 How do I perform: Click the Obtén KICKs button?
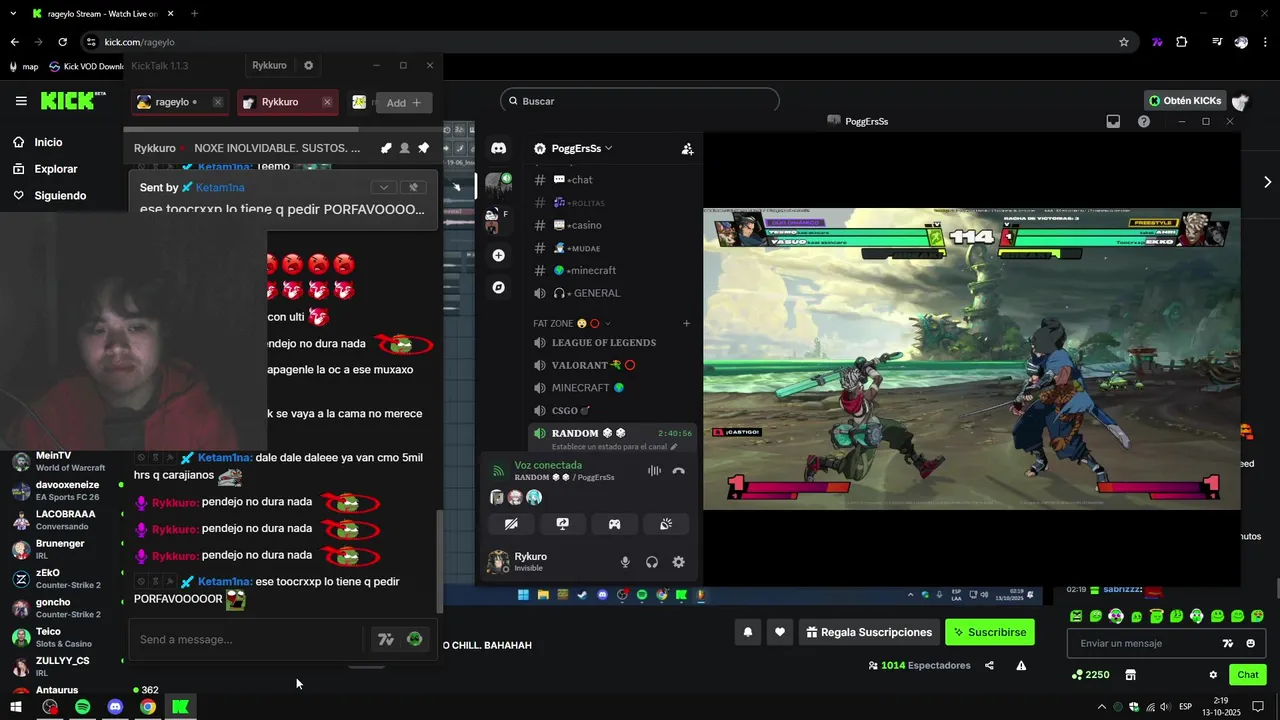[x=1187, y=101]
